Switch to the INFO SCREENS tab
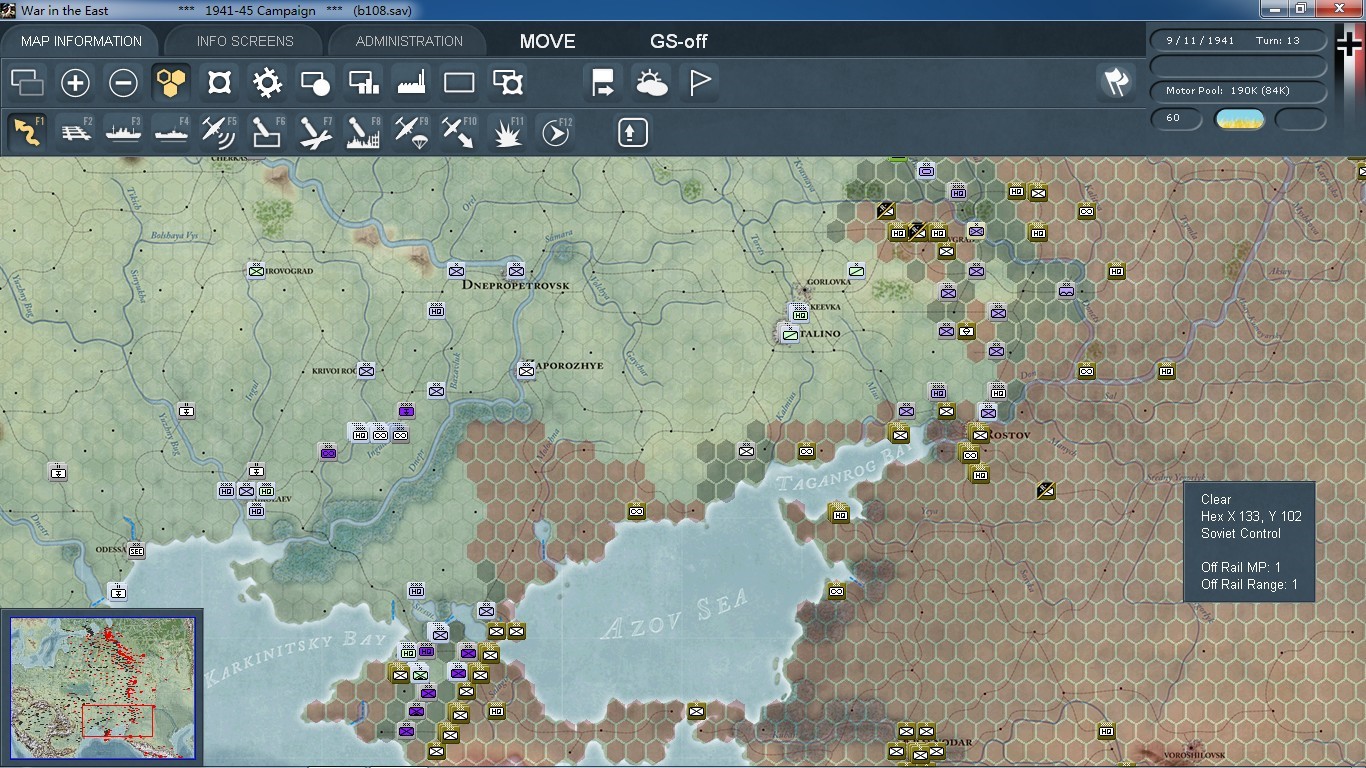Image resolution: width=1366 pixels, height=768 pixels. (245, 41)
